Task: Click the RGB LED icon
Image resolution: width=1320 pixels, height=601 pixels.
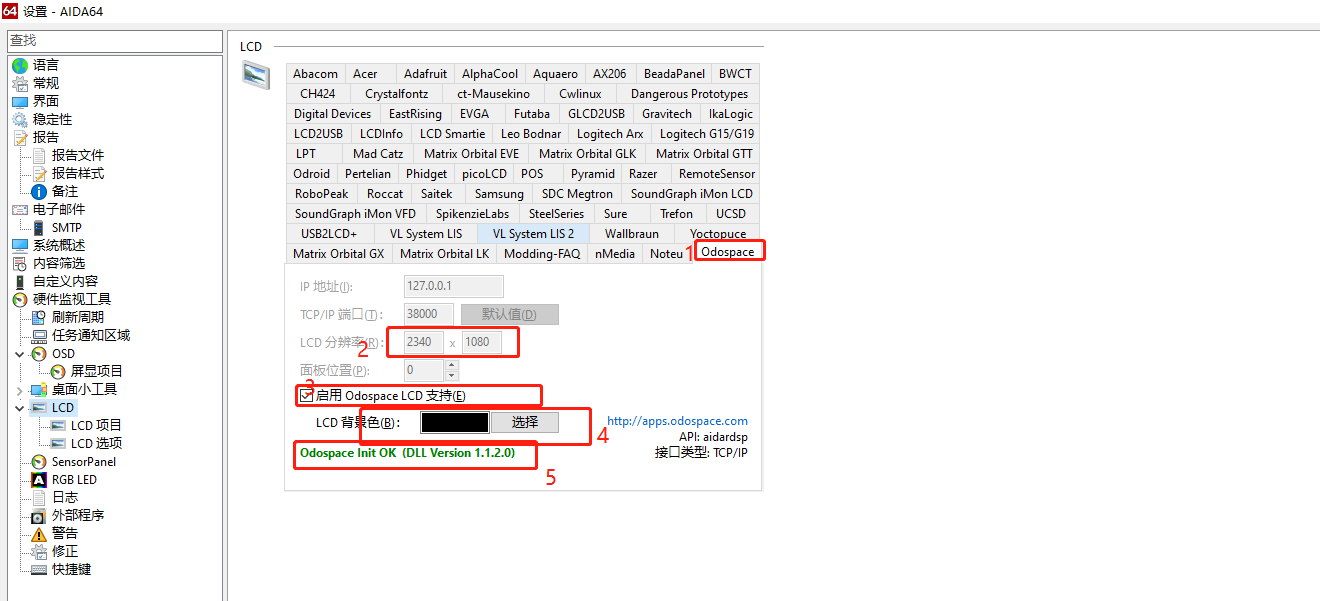Action: click(39, 479)
